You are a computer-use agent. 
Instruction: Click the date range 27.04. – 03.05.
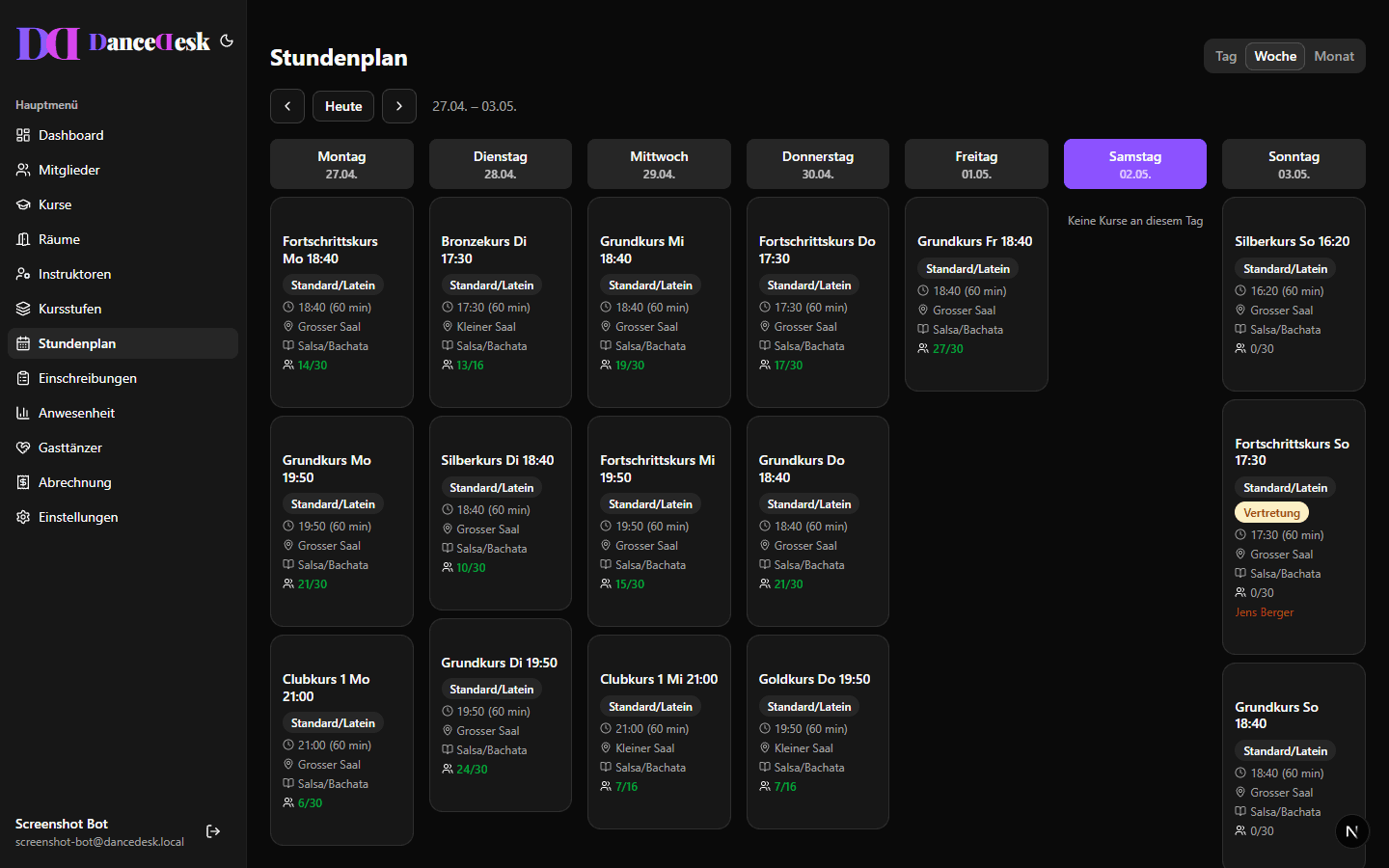(x=475, y=106)
